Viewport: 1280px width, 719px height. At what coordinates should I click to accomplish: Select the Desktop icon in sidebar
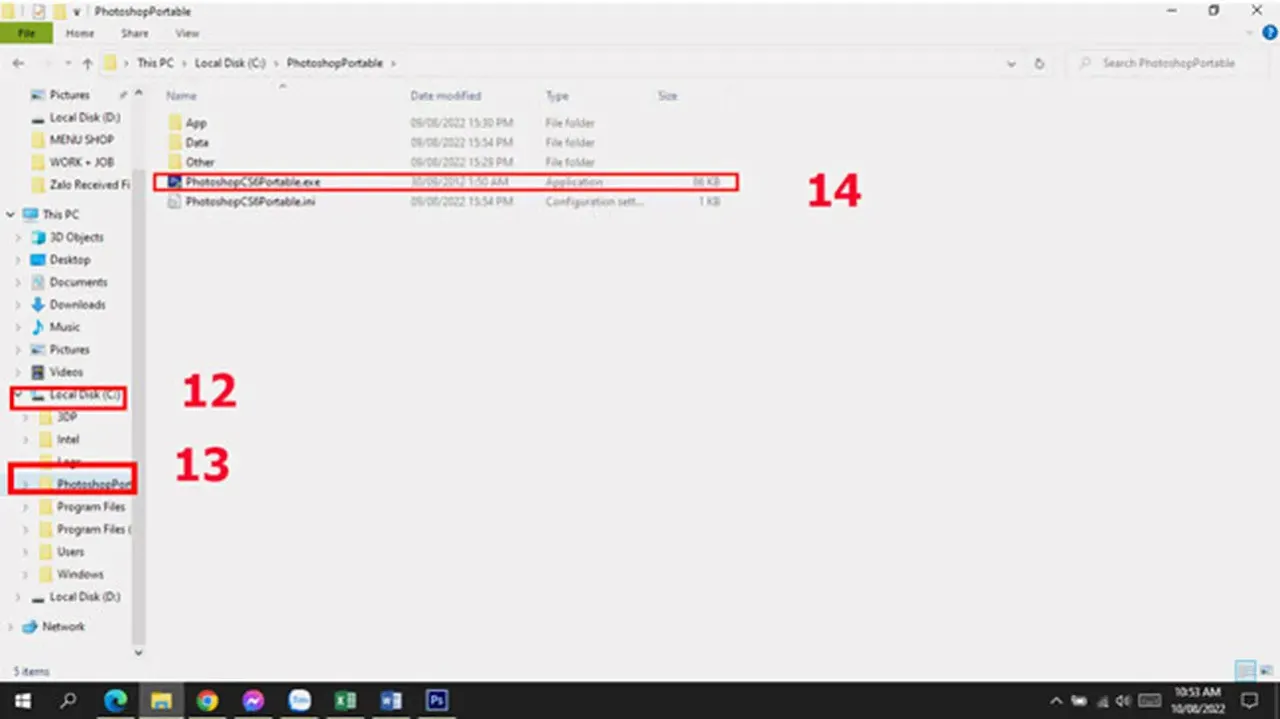[39, 260]
